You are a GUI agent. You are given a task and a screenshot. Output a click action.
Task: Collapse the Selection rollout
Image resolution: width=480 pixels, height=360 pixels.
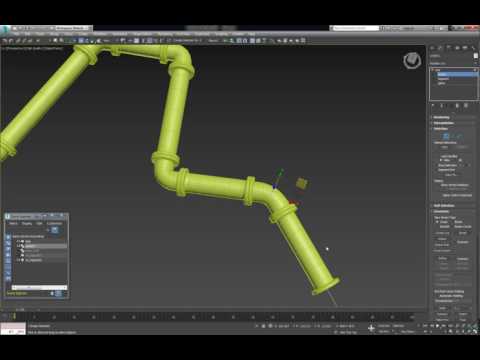point(453,129)
